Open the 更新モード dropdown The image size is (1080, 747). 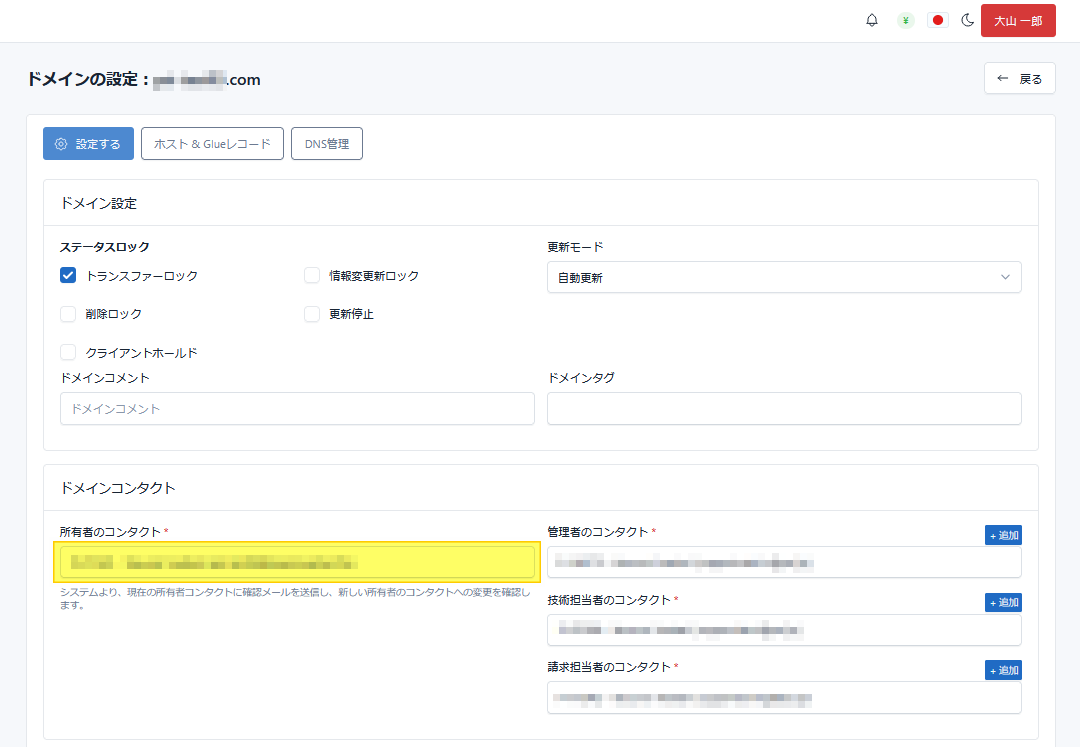(784, 278)
